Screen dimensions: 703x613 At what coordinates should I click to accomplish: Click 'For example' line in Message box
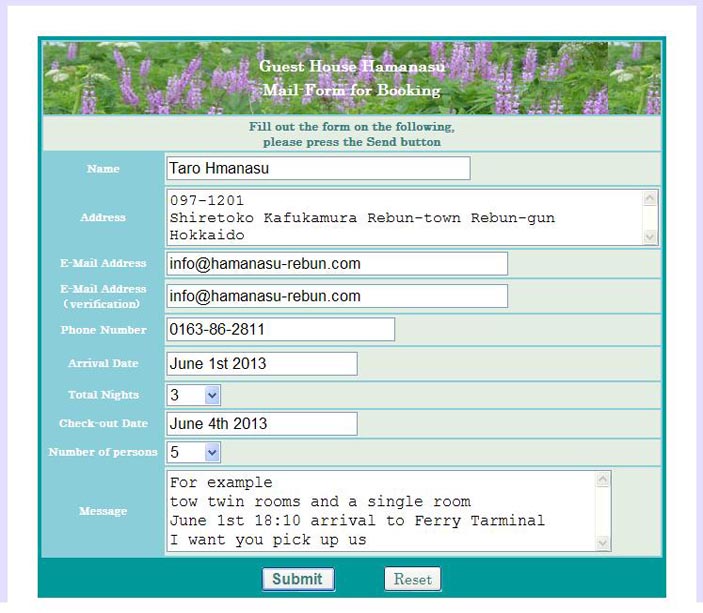(221, 483)
